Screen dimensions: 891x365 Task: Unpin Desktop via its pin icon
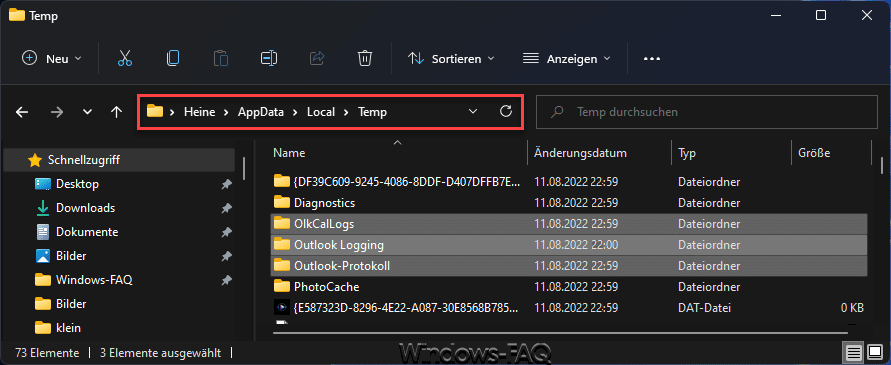[226, 184]
